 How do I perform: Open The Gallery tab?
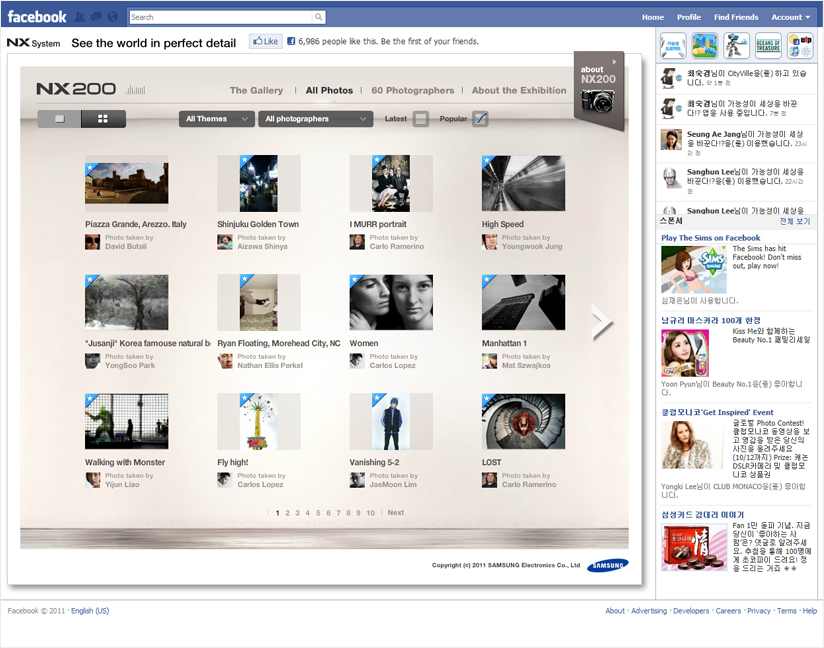pos(256,90)
